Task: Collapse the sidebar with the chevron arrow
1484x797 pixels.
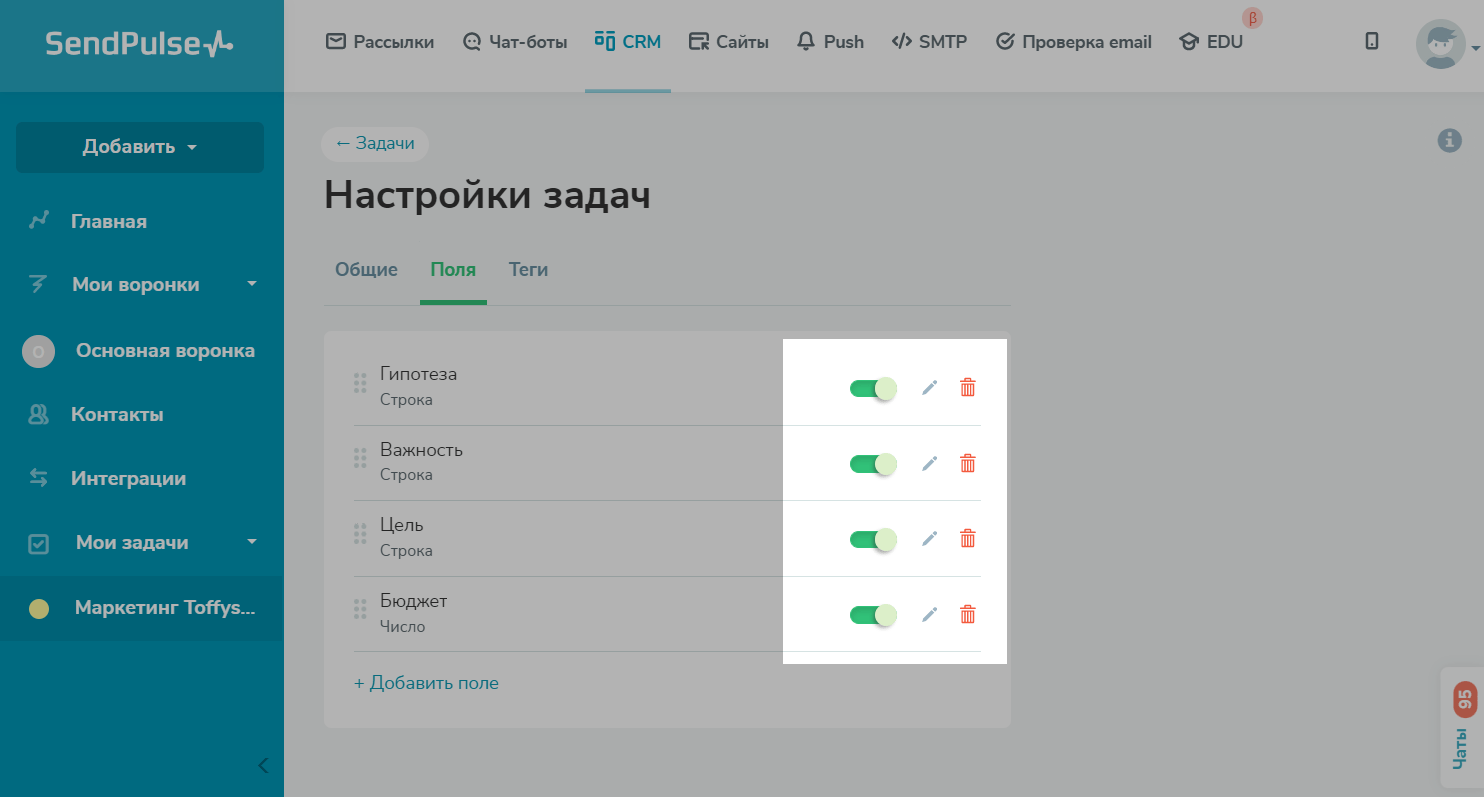Action: pyautogui.click(x=263, y=766)
